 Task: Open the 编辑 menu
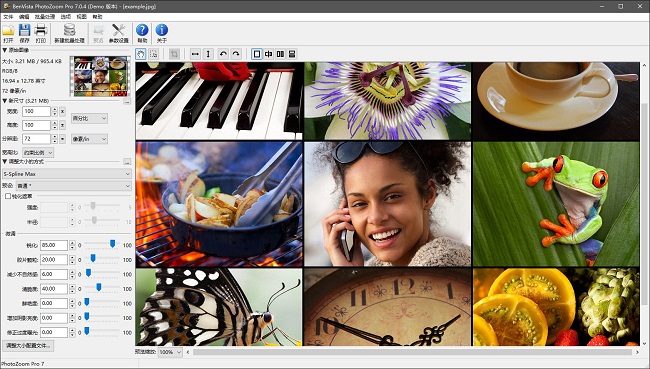click(x=24, y=17)
